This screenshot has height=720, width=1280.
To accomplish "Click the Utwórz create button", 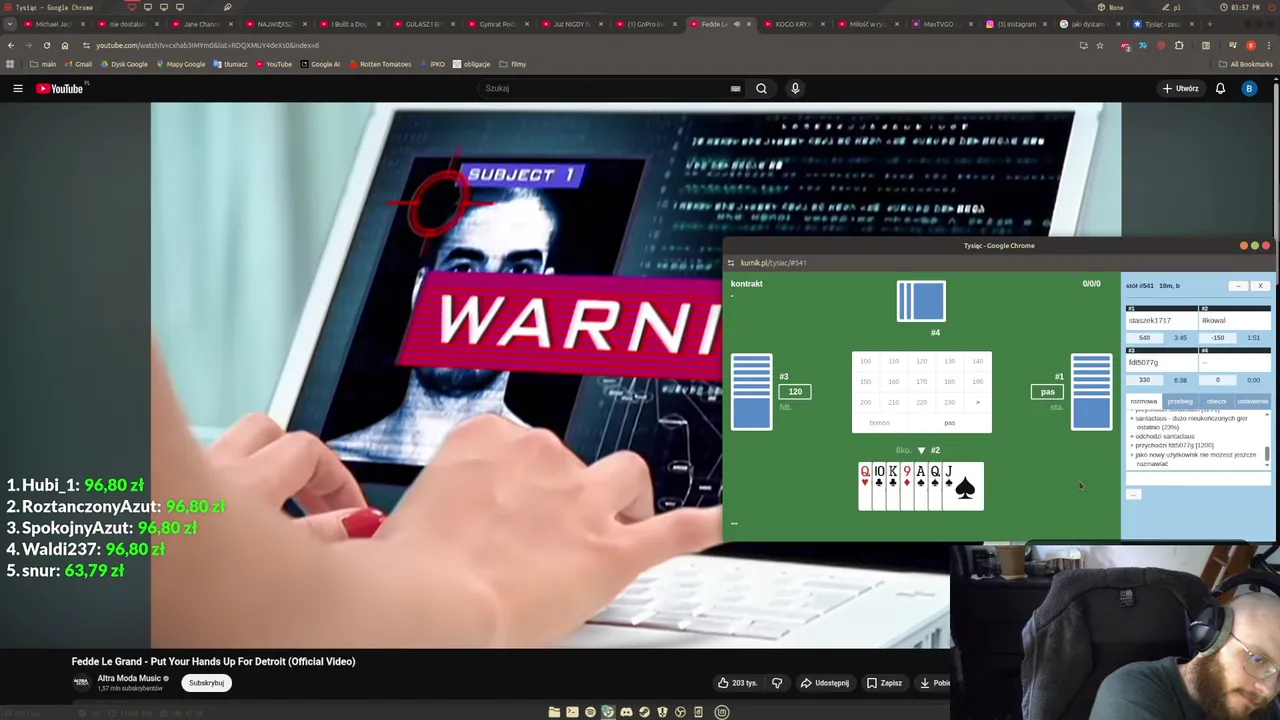I will click(1180, 88).
